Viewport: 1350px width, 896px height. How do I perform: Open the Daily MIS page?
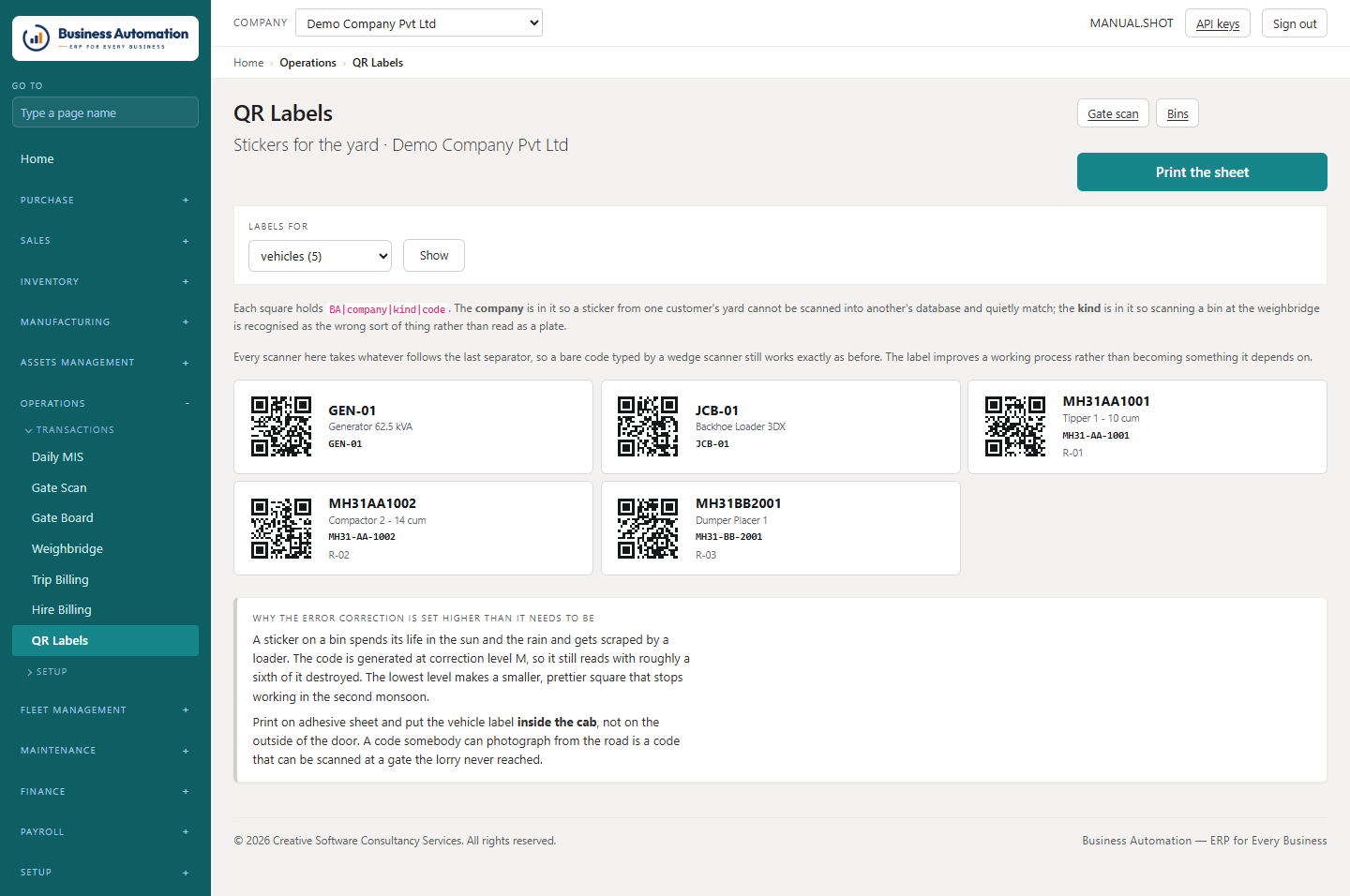click(x=105, y=457)
